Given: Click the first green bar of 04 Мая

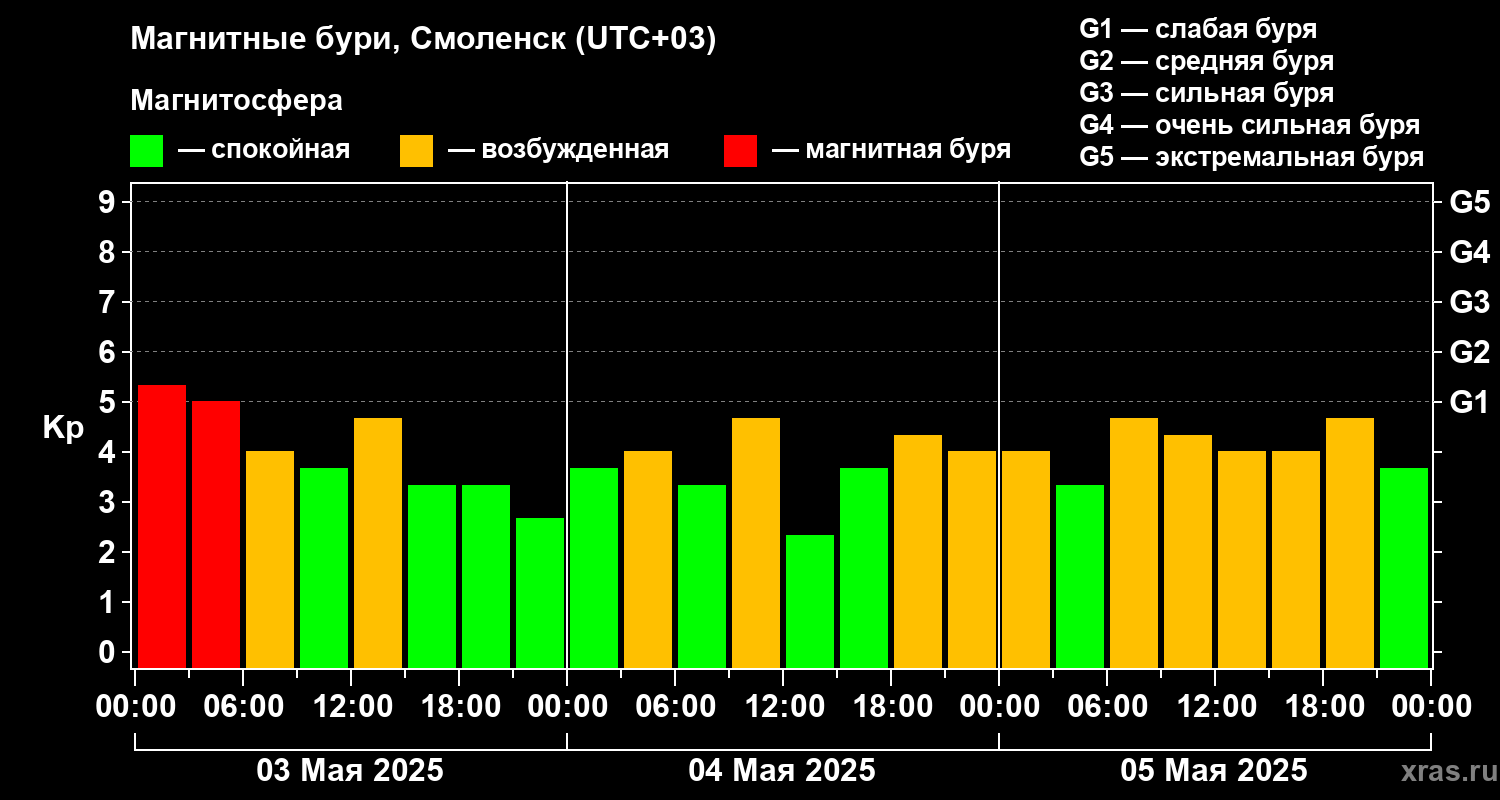Looking at the screenshot, I should [x=594, y=567].
